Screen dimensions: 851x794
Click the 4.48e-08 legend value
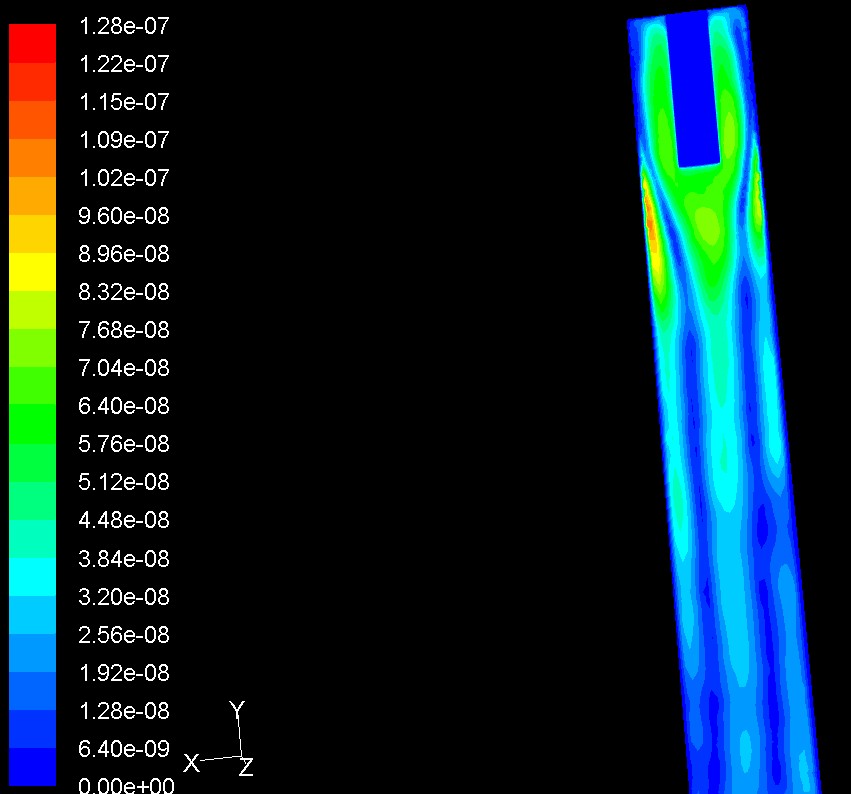coord(124,520)
